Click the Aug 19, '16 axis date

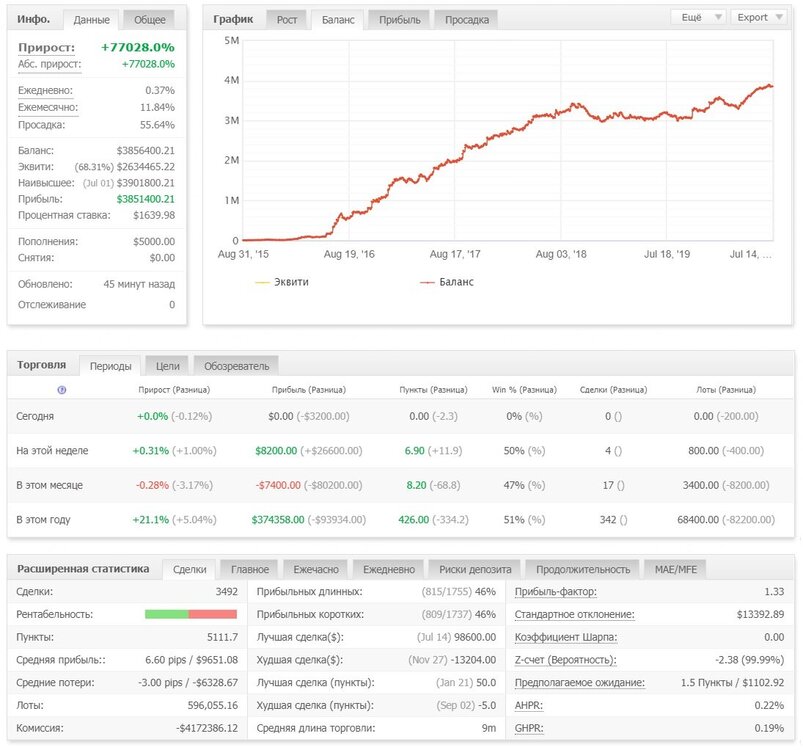click(x=349, y=254)
